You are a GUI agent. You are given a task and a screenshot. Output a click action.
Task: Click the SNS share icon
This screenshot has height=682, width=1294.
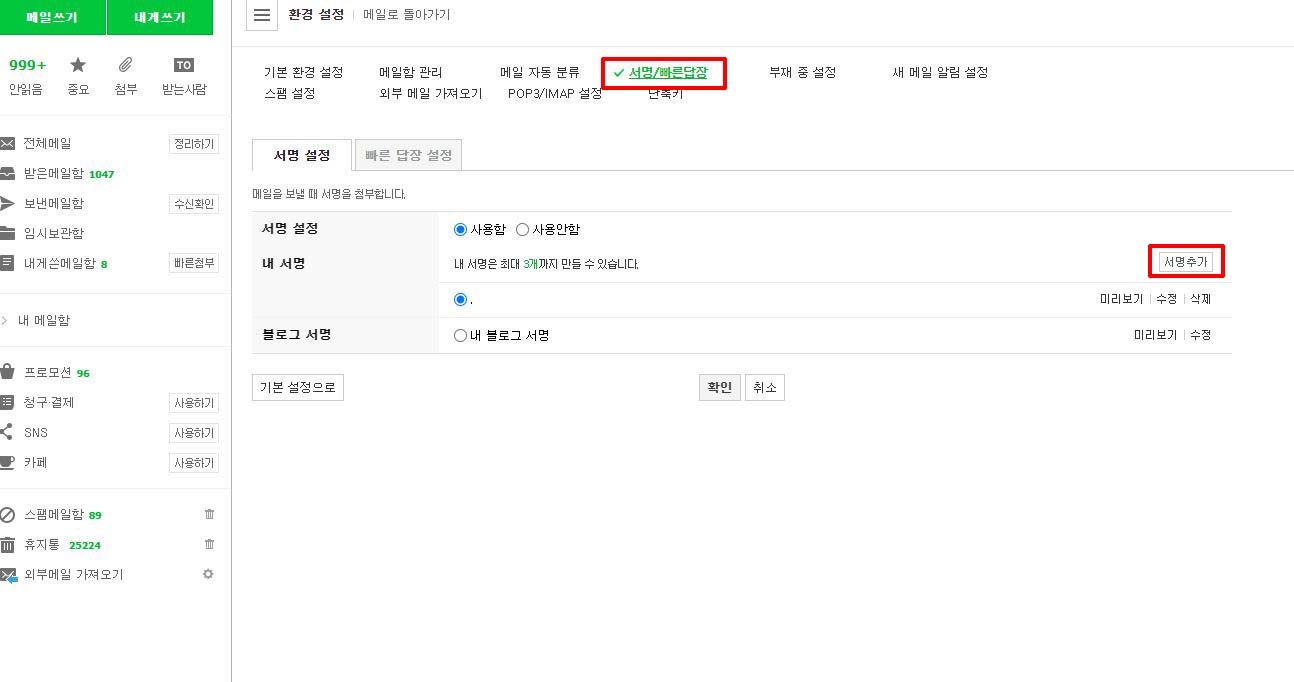pyautogui.click(x=7, y=432)
